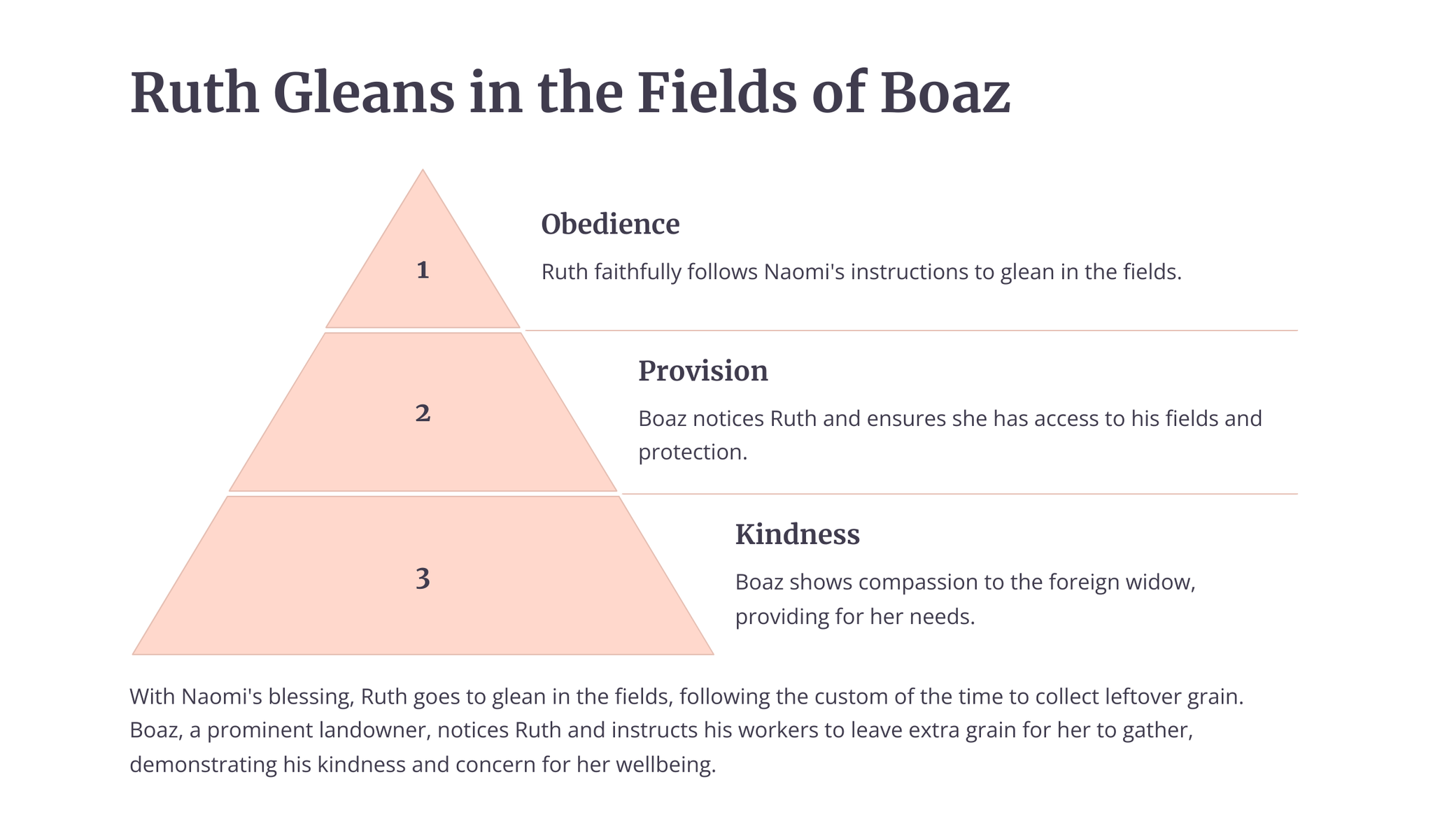The height and width of the screenshot is (840, 1433).
Task: Click the 'Boaz, a prominent landowner' paragraph line
Action: click(661, 730)
